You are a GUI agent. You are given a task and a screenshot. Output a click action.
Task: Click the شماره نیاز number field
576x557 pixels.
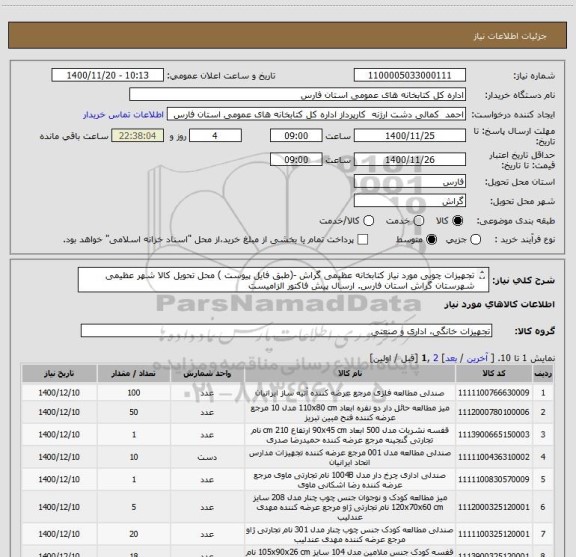(x=410, y=75)
